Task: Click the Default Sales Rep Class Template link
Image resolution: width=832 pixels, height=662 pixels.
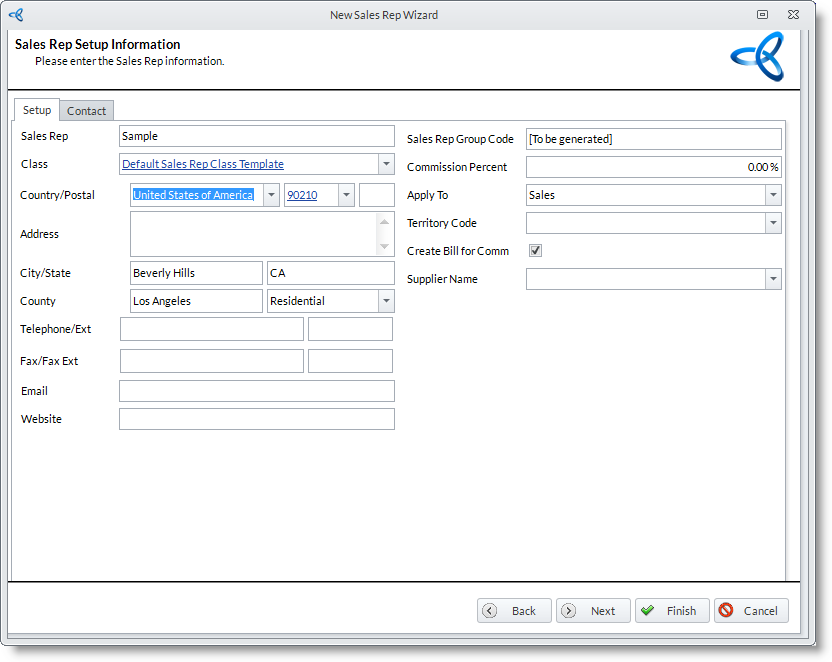Action: [x=203, y=164]
